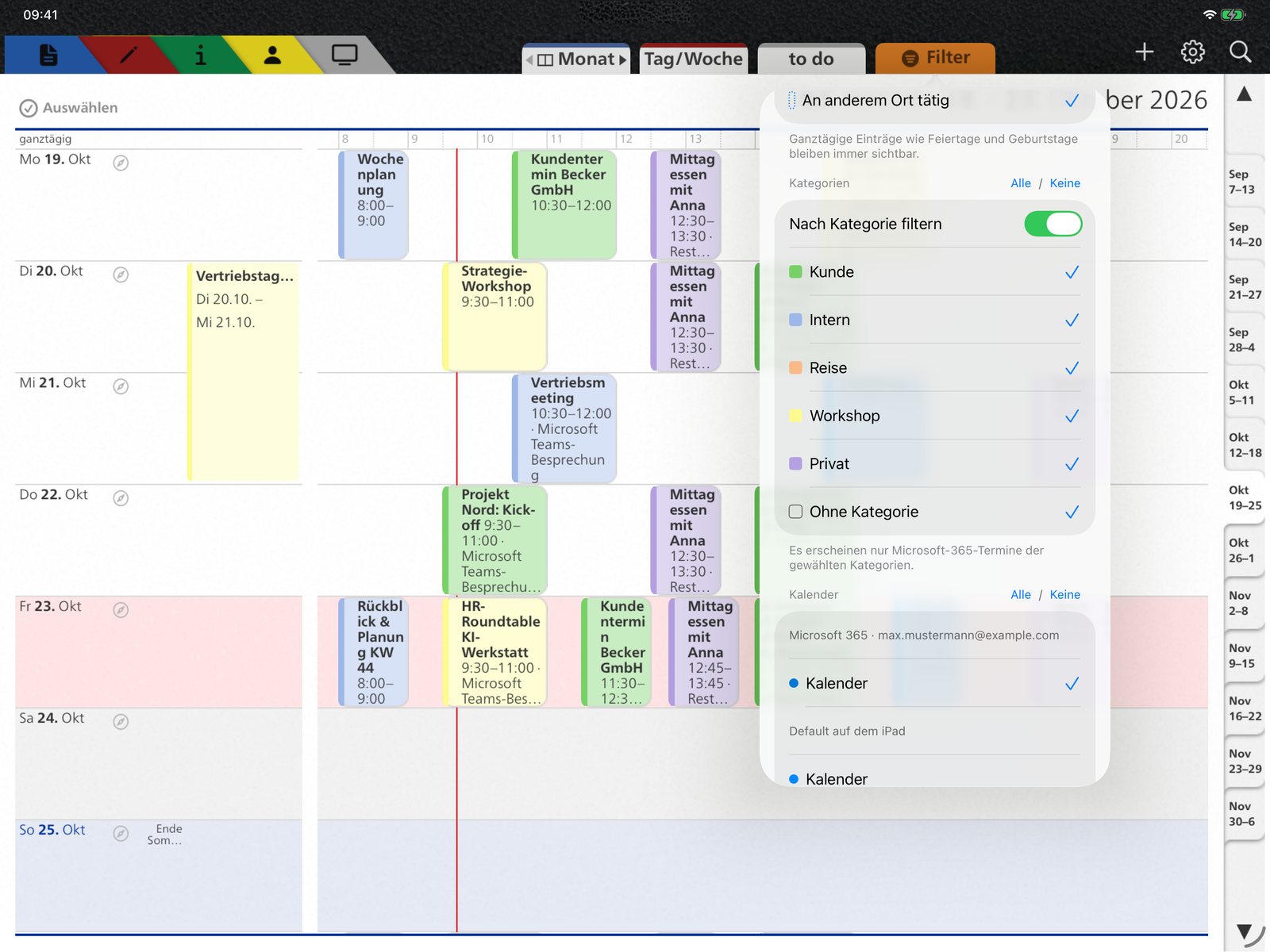Tap the Auswählen button
This screenshot has width=1270, height=952.
pos(68,108)
